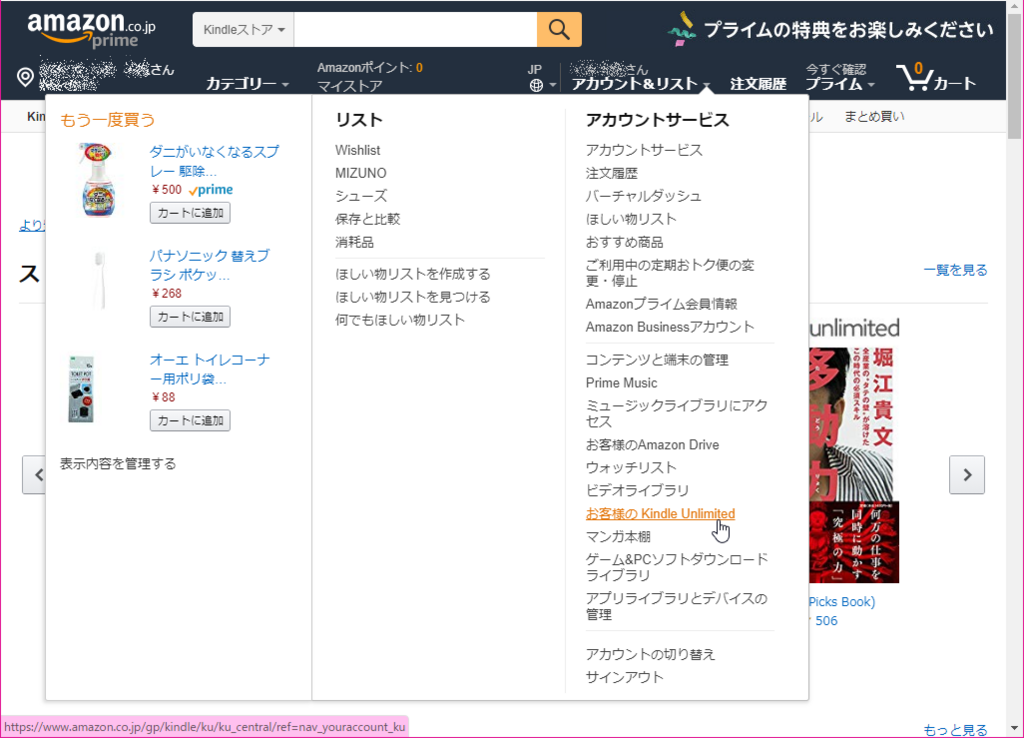Viewport: 1024px width, 738px height.
Task: Click the プライムの特典をお楽しみください banner
Action: click(830, 29)
